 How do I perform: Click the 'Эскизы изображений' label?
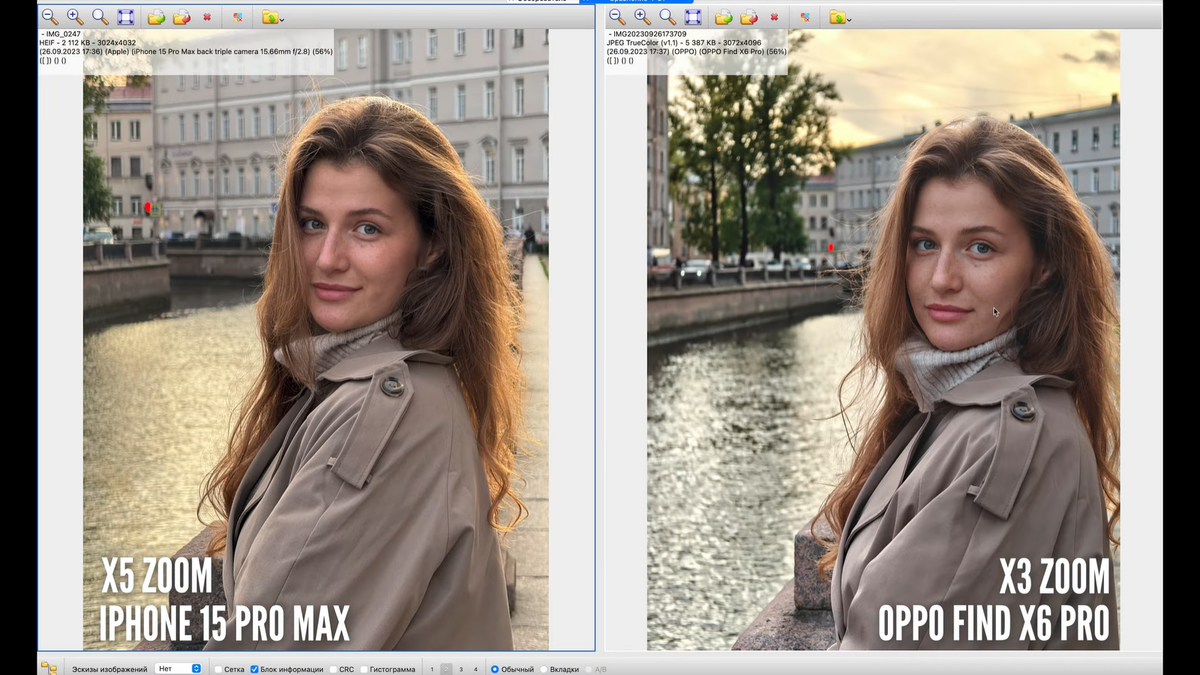click(x=109, y=669)
